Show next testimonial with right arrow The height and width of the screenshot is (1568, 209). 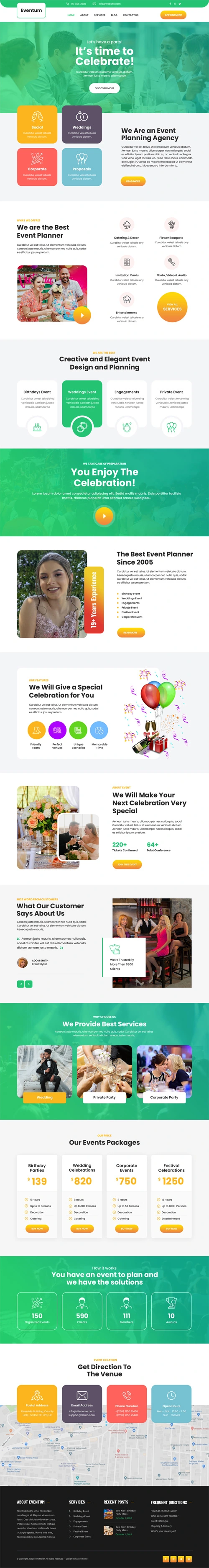click(28, 984)
